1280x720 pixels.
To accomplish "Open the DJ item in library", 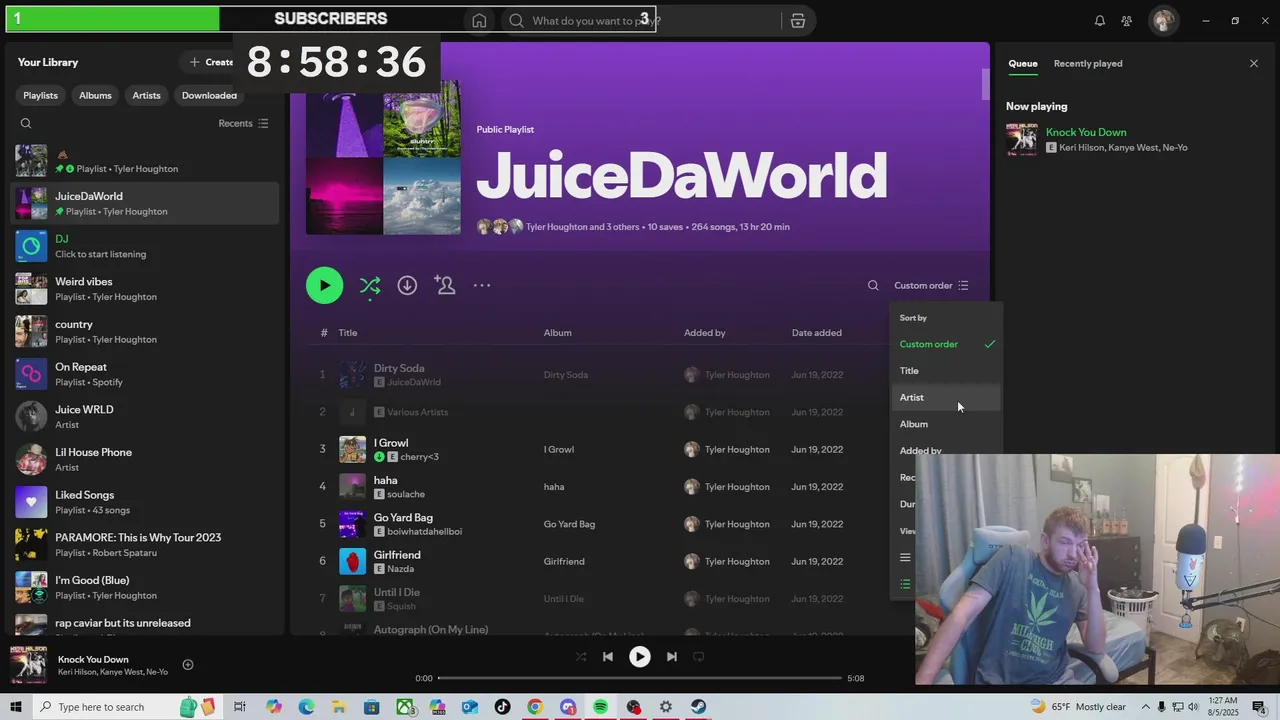I will pos(145,246).
